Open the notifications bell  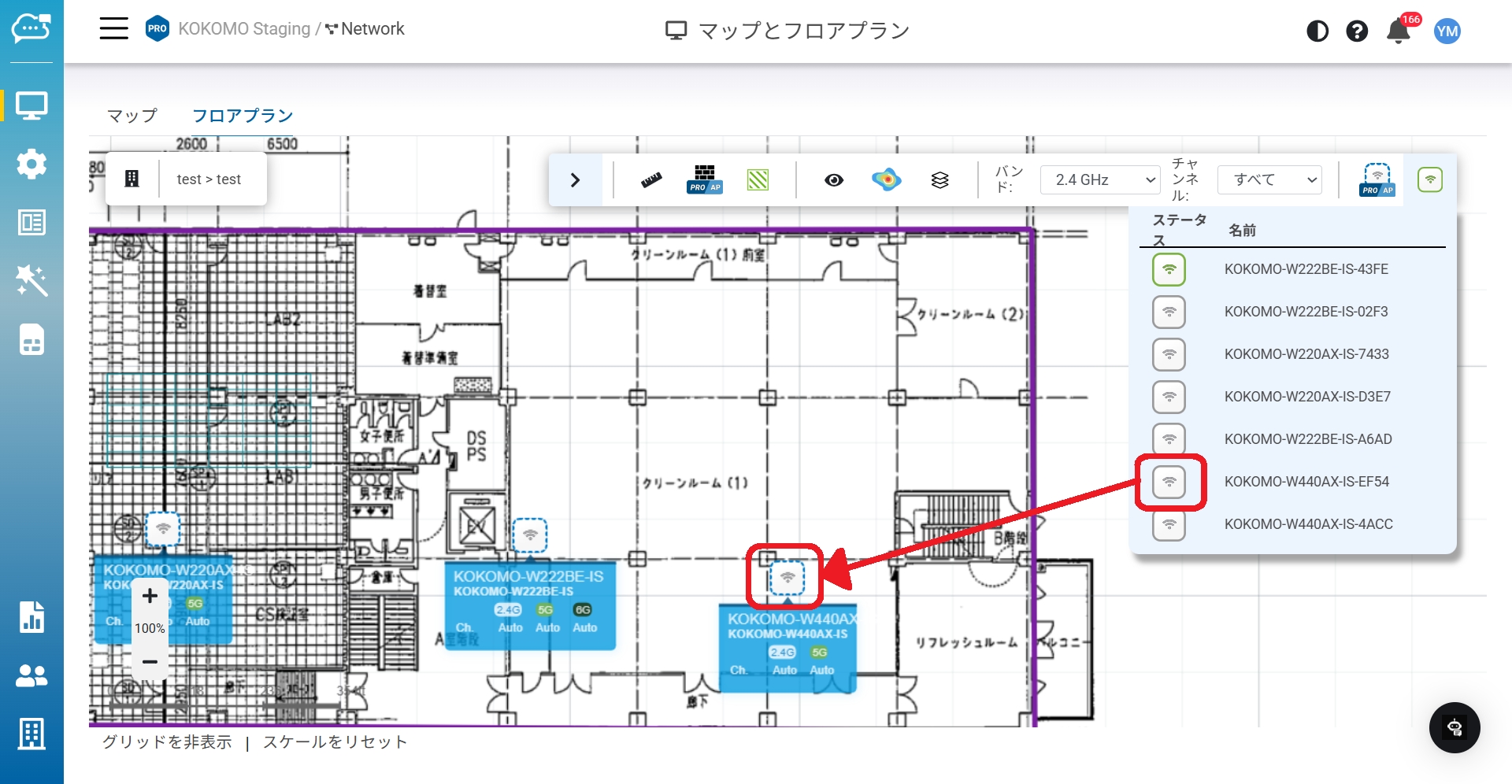point(1398,31)
